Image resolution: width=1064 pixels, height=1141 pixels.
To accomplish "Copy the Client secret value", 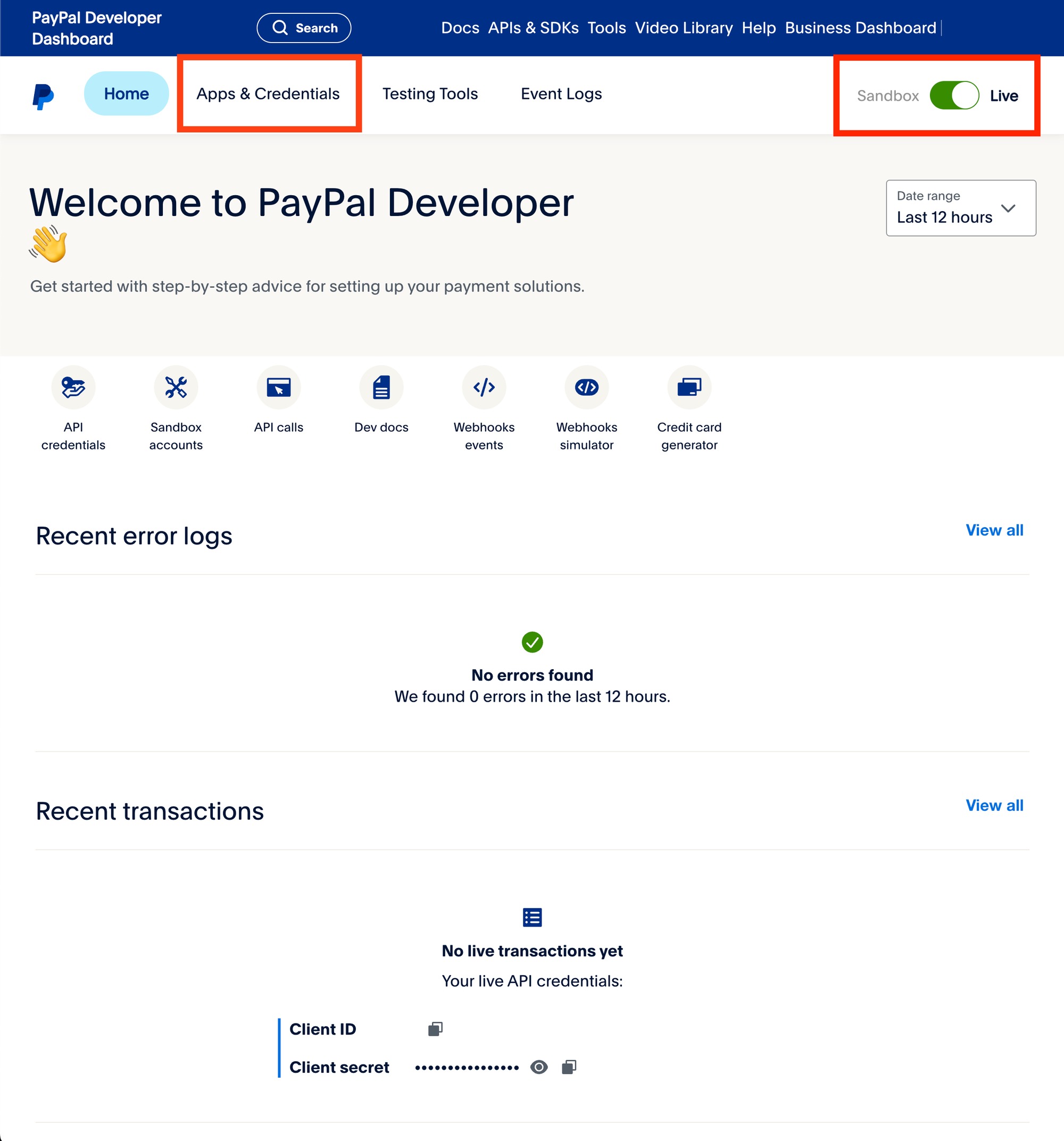I will point(569,1067).
